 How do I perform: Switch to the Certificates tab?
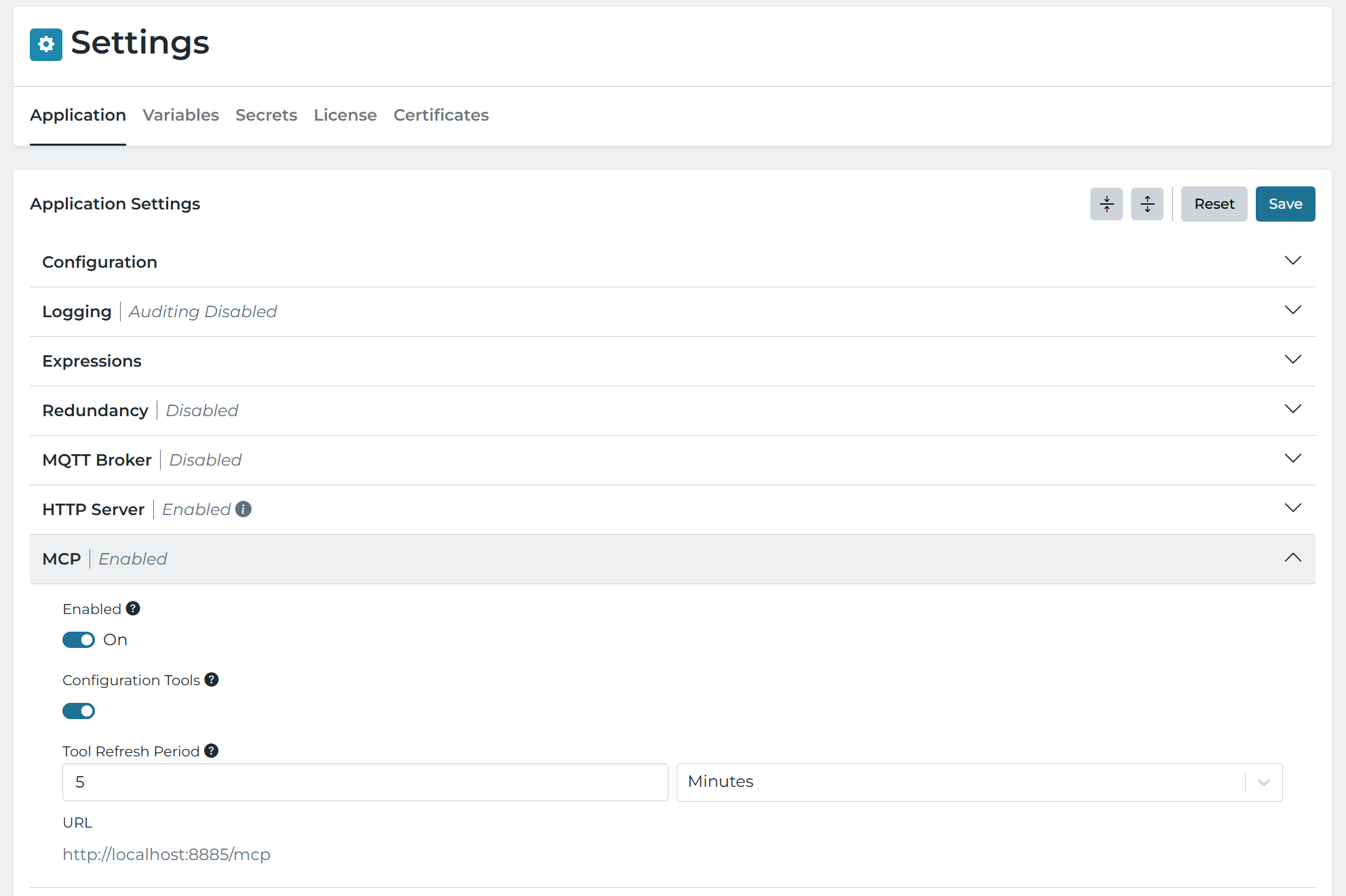(441, 115)
